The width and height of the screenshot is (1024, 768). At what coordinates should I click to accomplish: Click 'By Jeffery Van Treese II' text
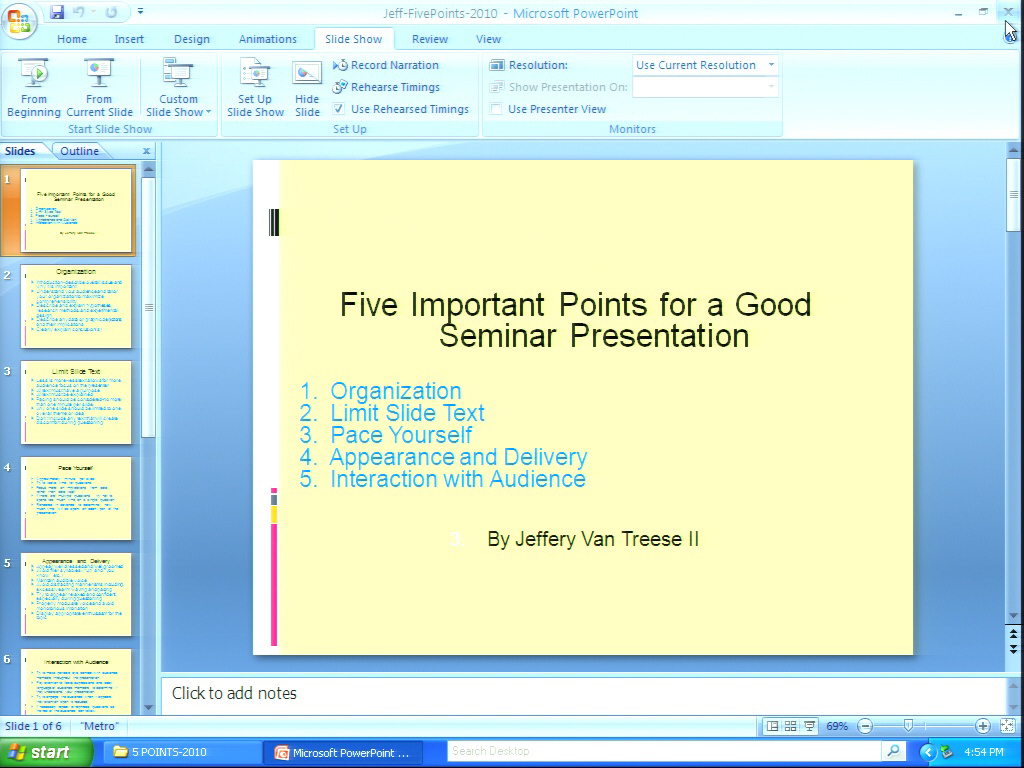click(593, 539)
